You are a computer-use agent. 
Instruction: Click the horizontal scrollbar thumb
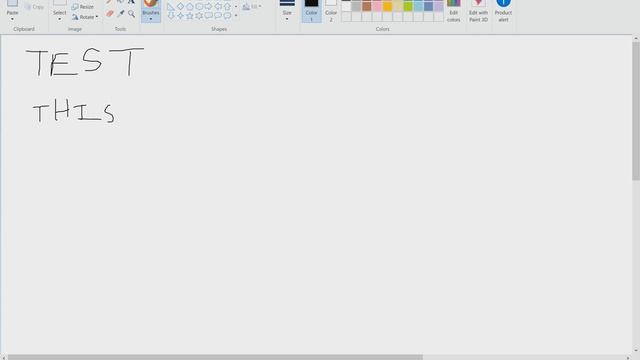[215, 357]
